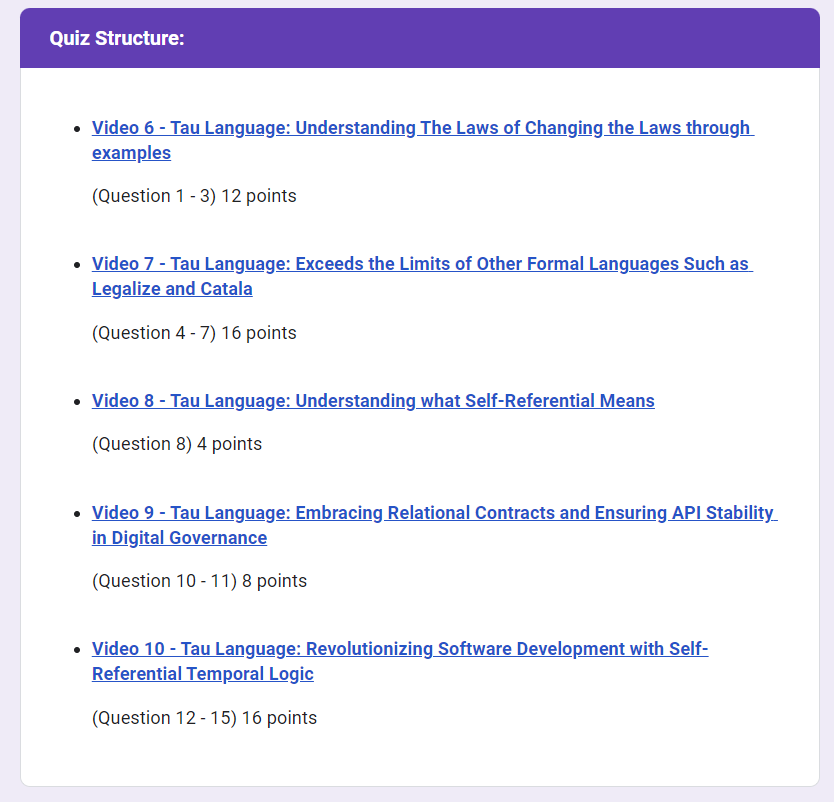
Task: Select '(Question 12 - 15) 16 points' text
Action: (204, 718)
